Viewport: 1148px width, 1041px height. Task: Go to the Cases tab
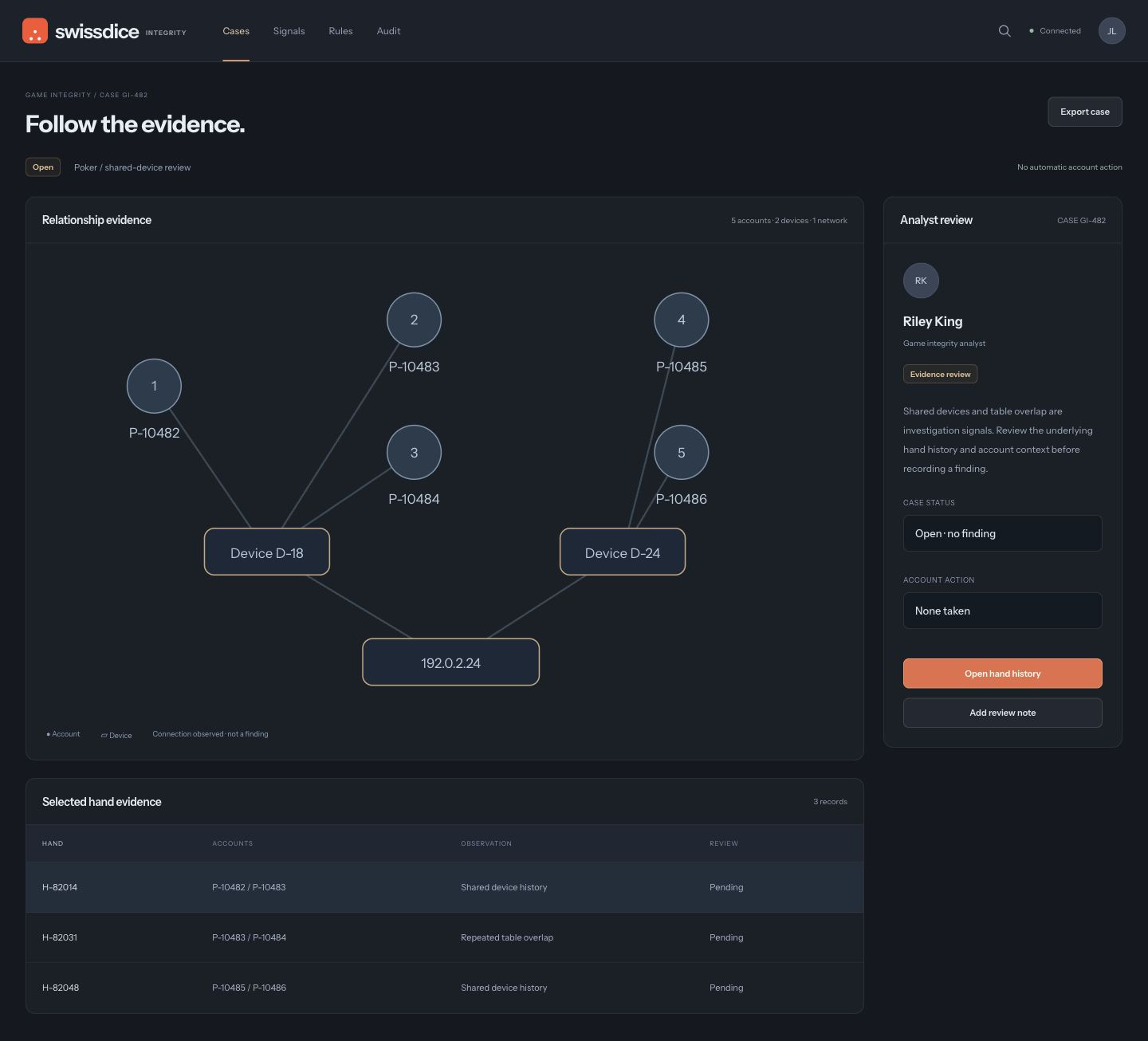[236, 31]
